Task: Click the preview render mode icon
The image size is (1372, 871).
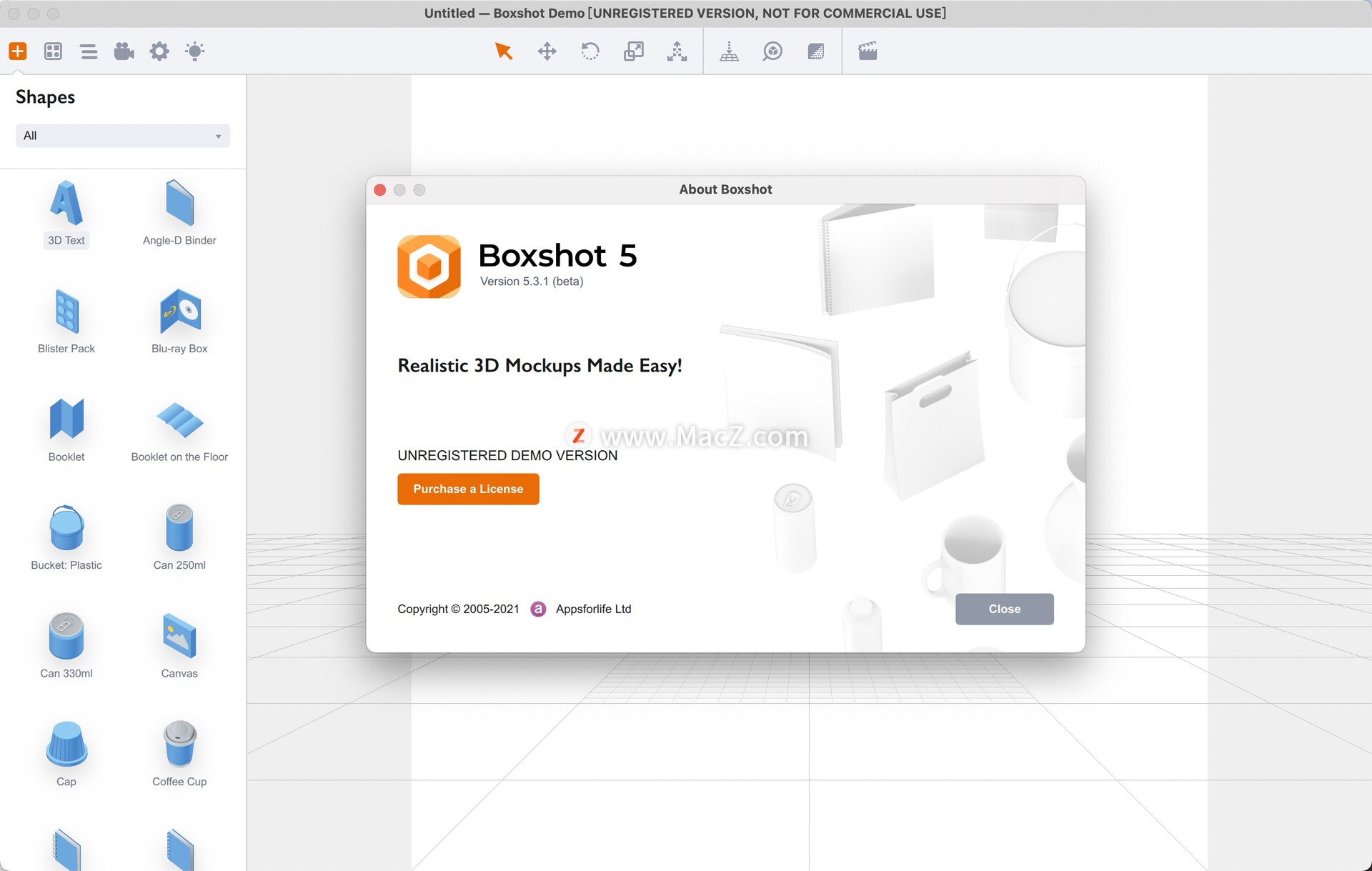Action: pyautogui.click(x=772, y=51)
